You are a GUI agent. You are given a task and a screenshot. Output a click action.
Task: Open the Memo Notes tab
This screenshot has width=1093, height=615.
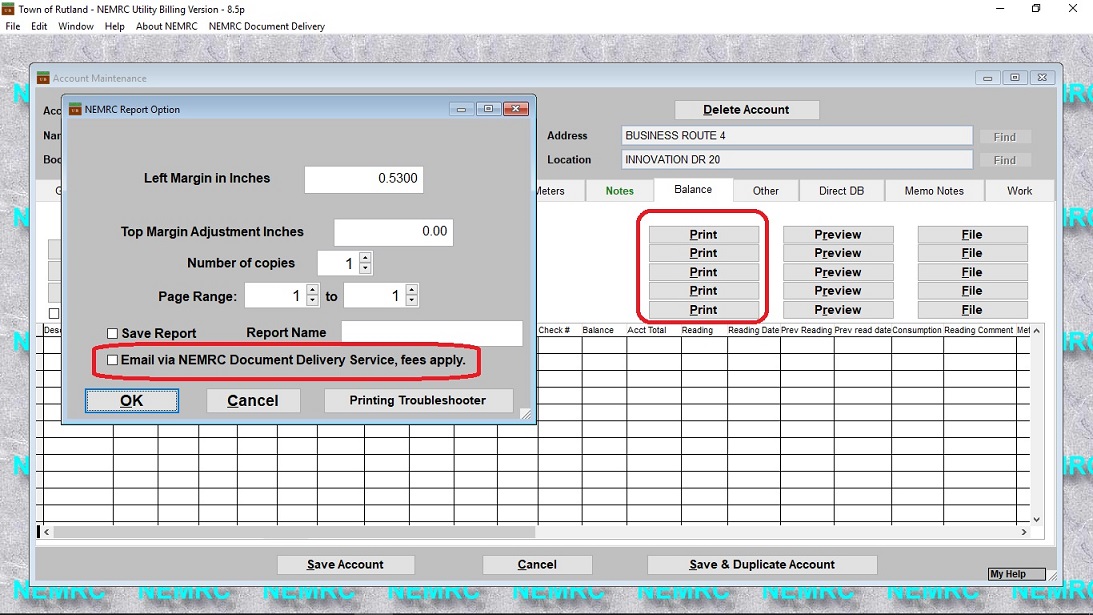point(934,191)
